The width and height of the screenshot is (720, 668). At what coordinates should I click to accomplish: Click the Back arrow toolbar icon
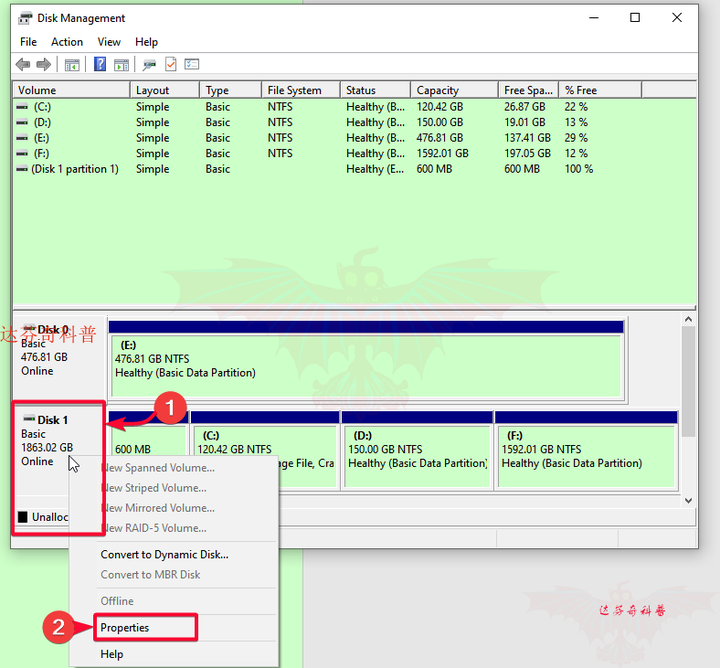pos(22,64)
